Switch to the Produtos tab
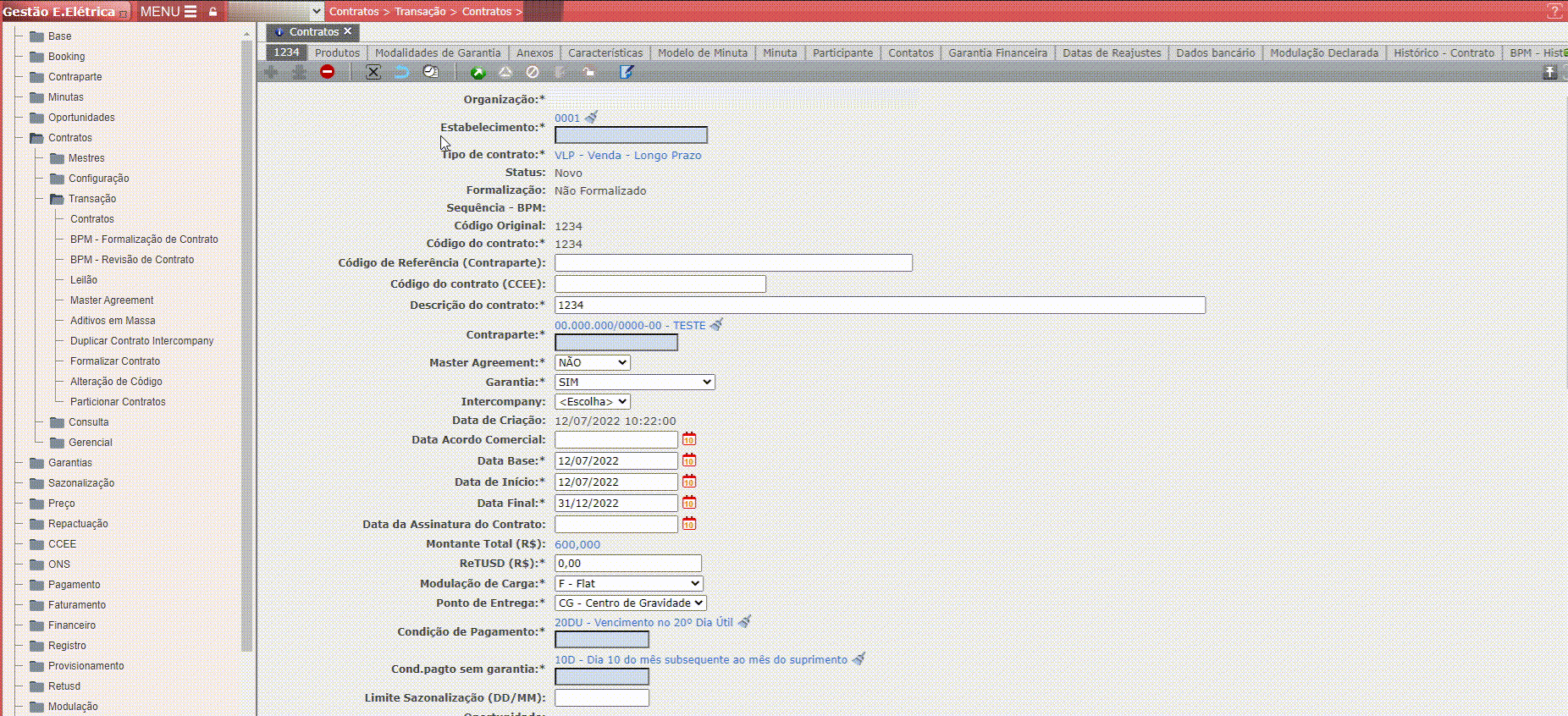1568x716 pixels. tap(337, 52)
